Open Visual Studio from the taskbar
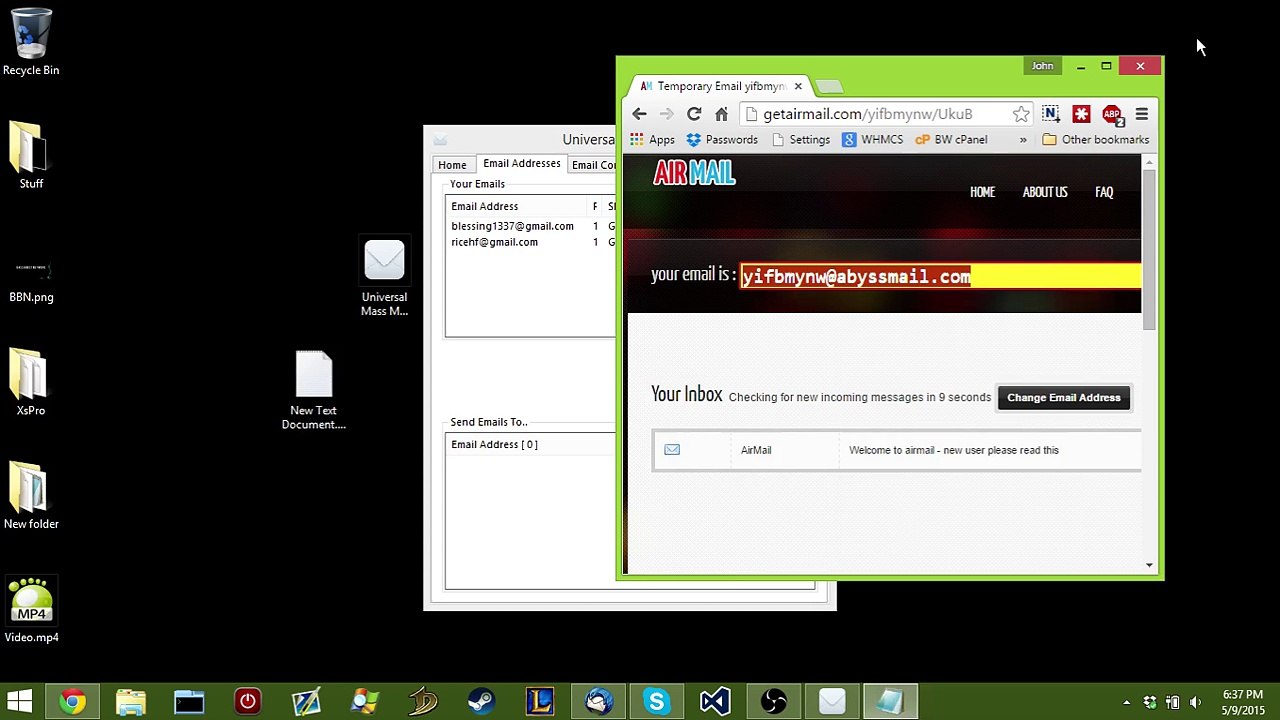The height and width of the screenshot is (720, 1280). coord(715,702)
